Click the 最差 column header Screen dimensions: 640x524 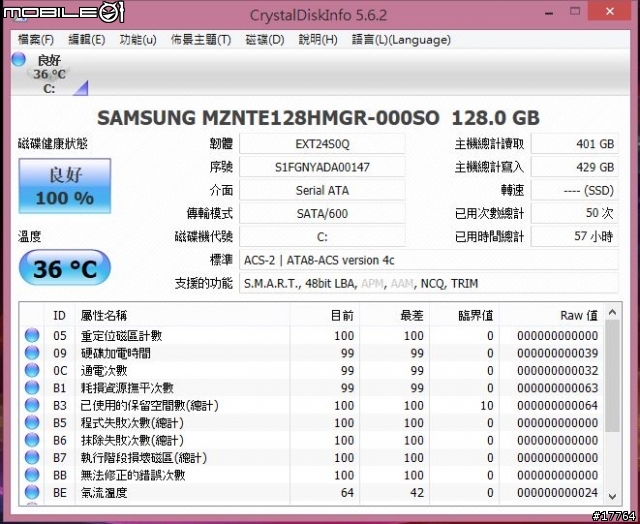point(394,315)
